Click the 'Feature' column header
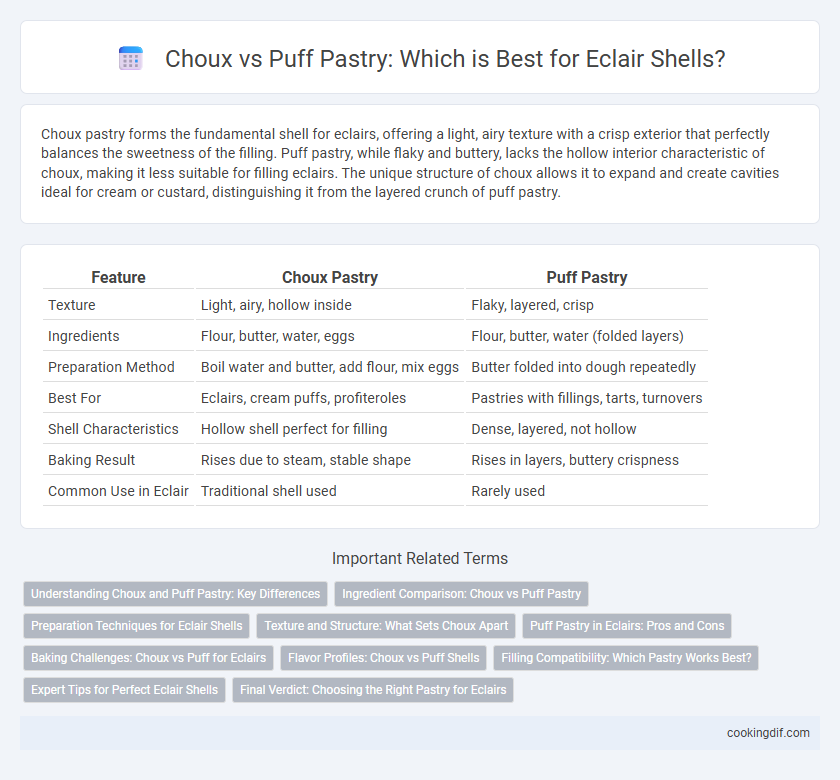The image size is (840, 780). click(x=118, y=278)
